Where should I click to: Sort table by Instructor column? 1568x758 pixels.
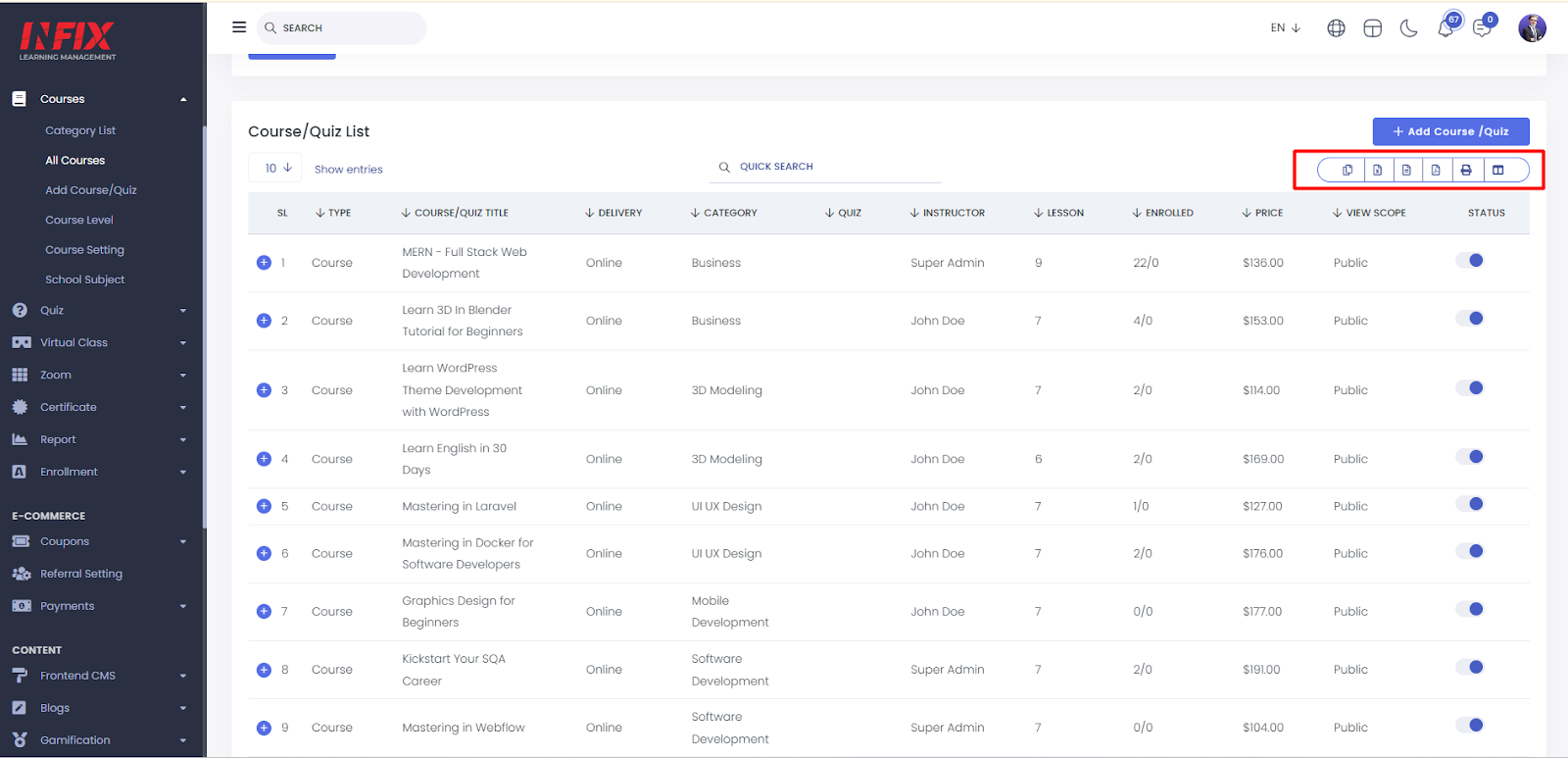point(947,213)
